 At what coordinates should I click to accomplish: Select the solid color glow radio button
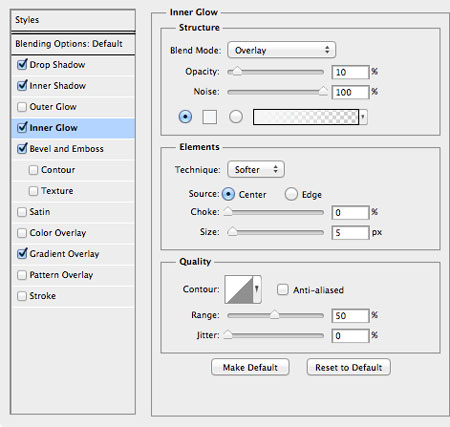[185, 117]
